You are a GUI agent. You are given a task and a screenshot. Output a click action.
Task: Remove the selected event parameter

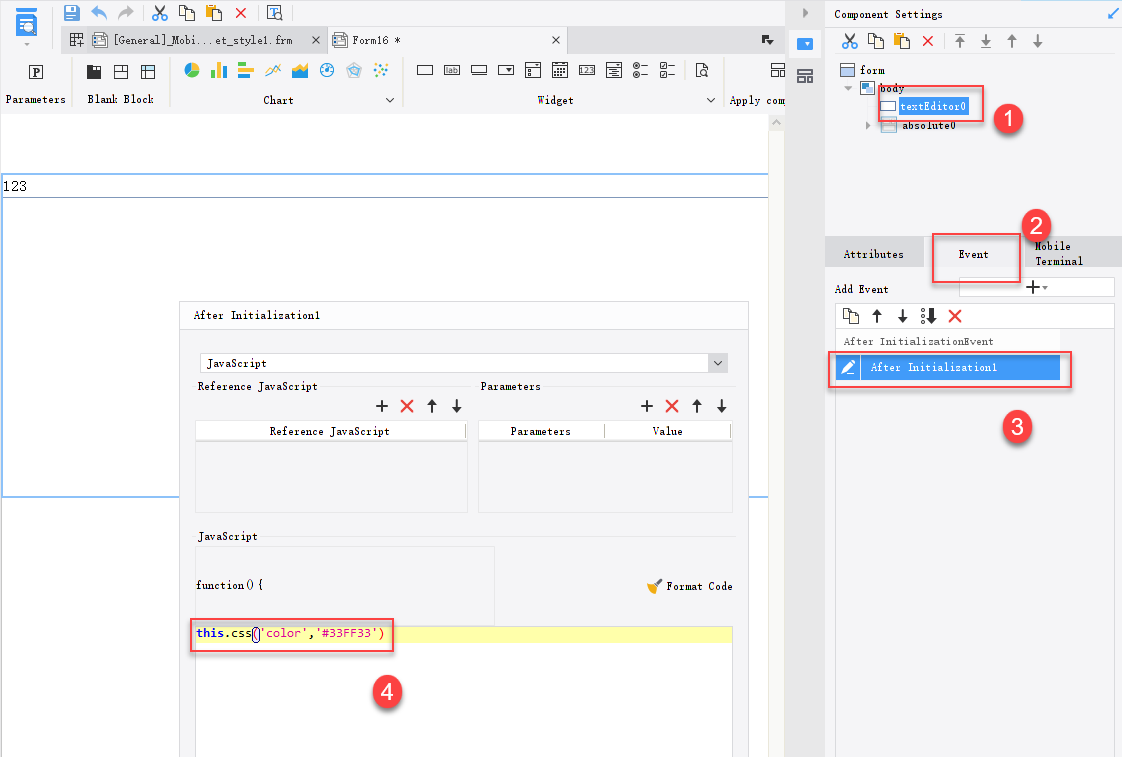coord(672,406)
